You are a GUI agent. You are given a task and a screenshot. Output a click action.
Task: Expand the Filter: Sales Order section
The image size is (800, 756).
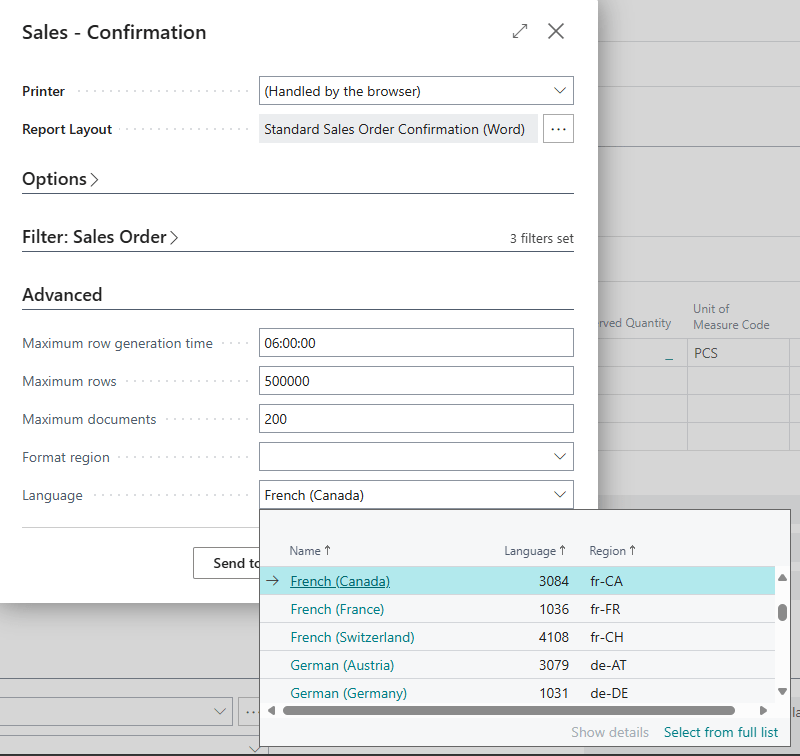(100, 237)
